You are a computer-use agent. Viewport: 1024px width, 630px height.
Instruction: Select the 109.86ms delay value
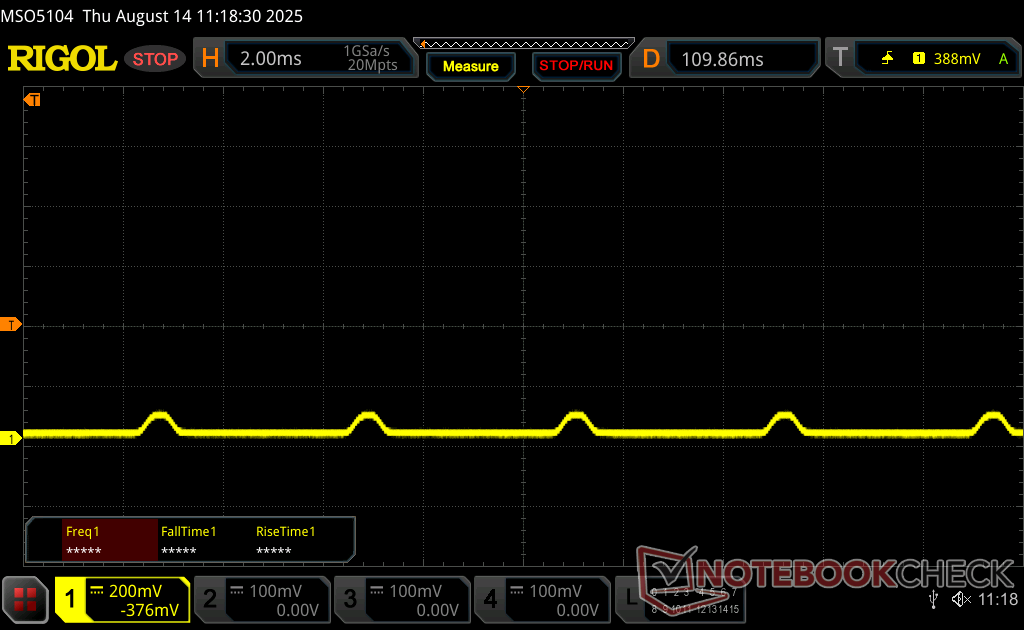click(722, 59)
